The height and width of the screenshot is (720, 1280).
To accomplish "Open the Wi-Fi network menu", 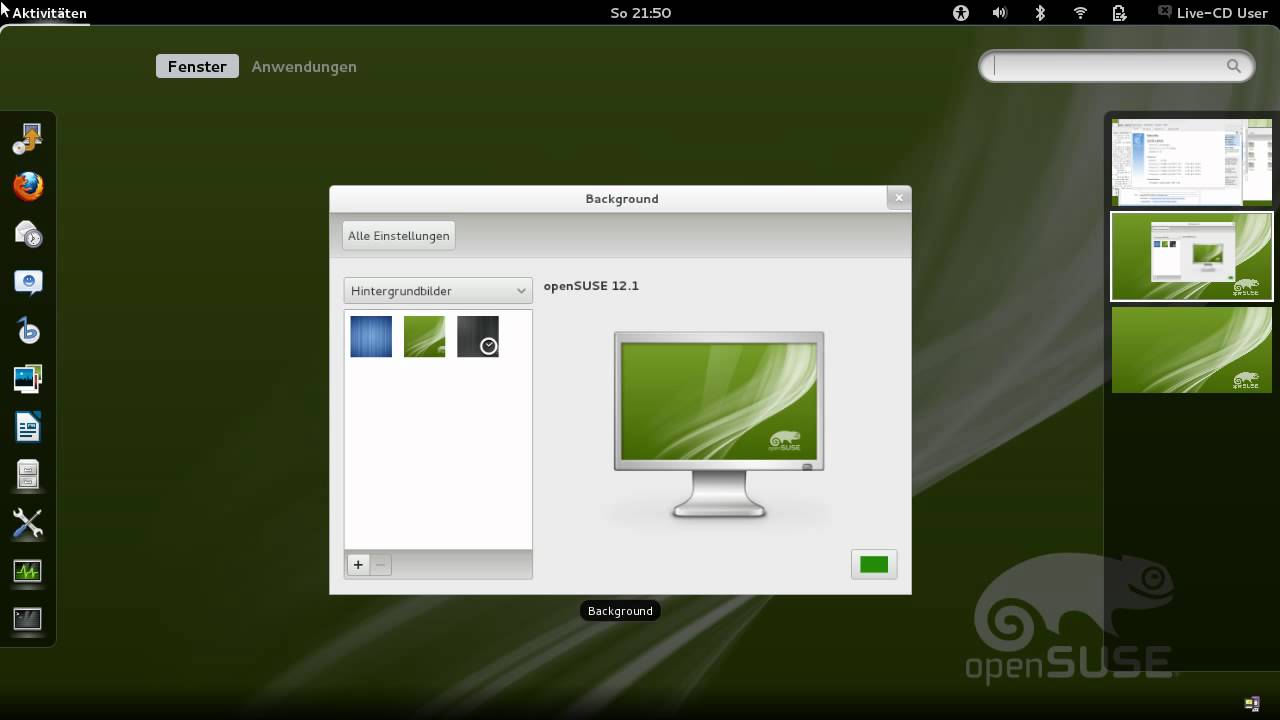I will coord(1080,13).
